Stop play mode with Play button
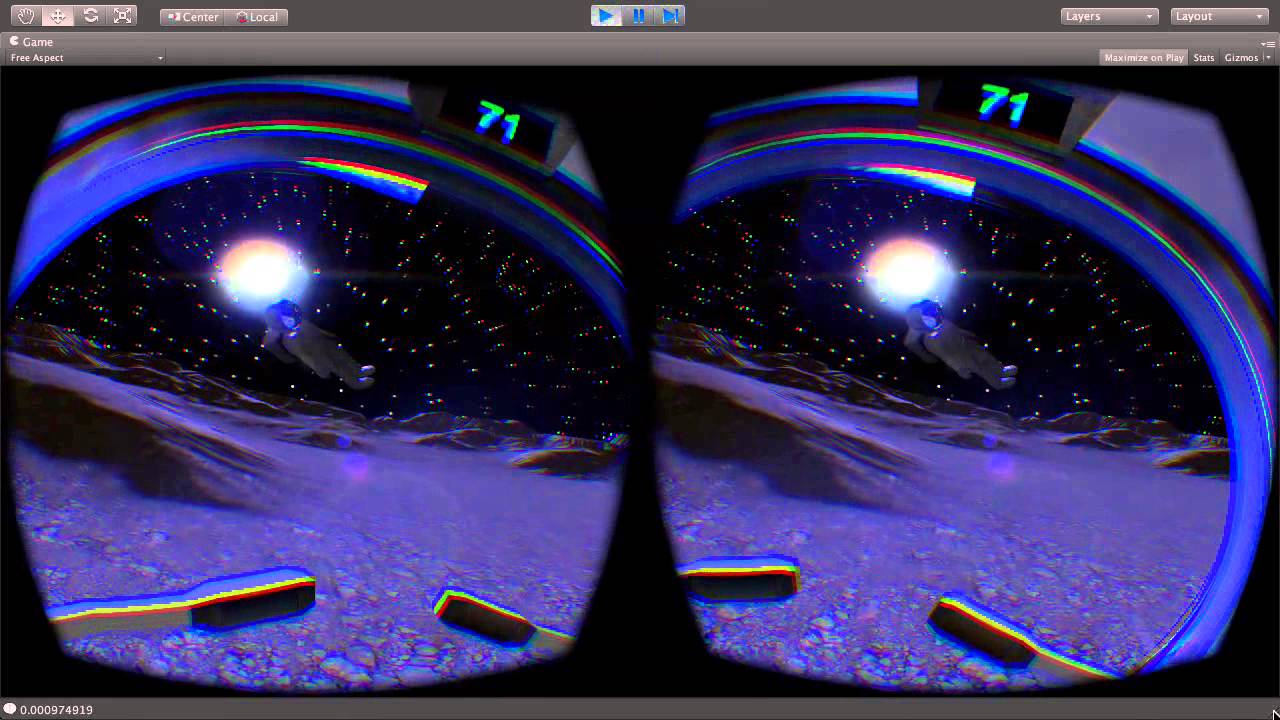1280x720 pixels. pos(606,16)
